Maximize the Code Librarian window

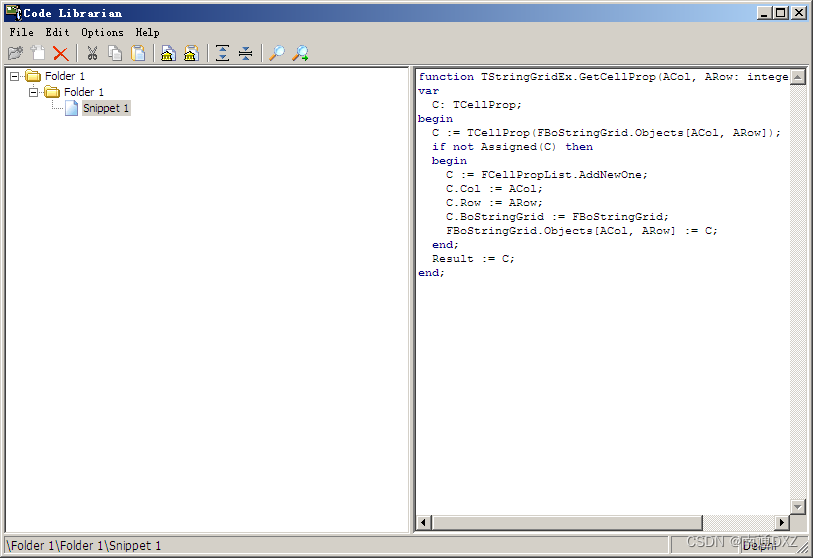(780, 13)
